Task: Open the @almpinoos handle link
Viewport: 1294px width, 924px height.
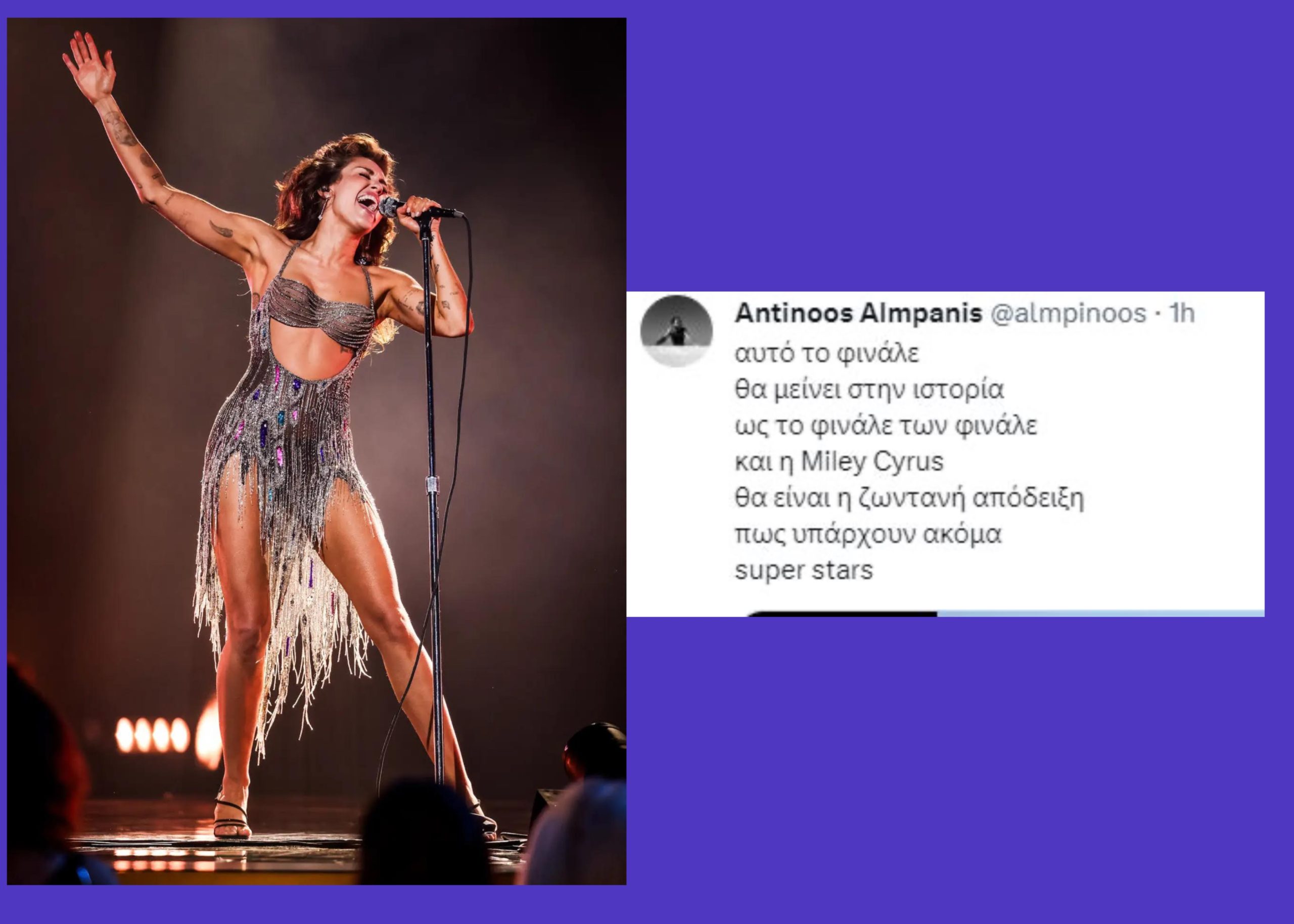Action: tap(1068, 314)
